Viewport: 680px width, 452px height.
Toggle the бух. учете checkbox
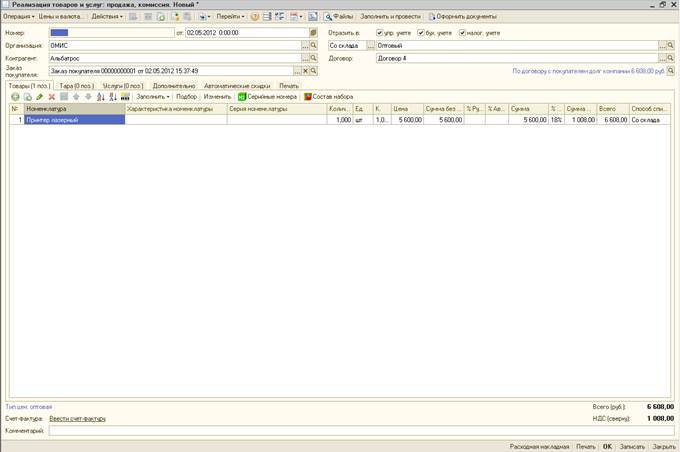tap(421, 33)
